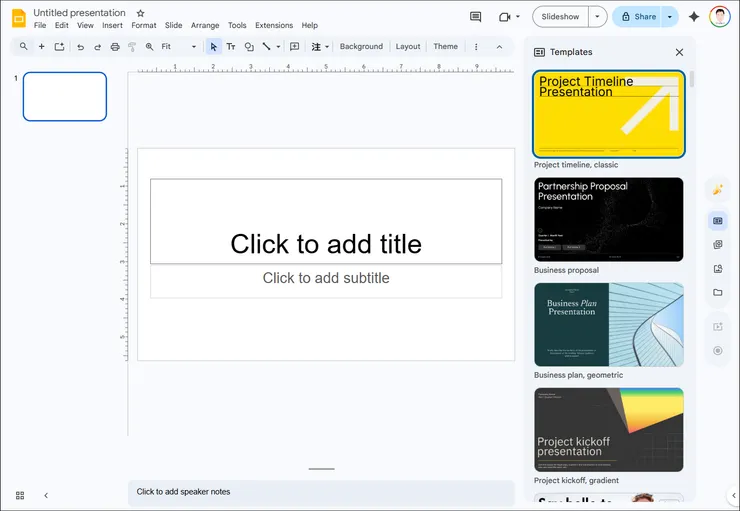Click the 'Click to add title' placeholder
The width and height of the screenshot is (740, 511).
click(326, 221)
